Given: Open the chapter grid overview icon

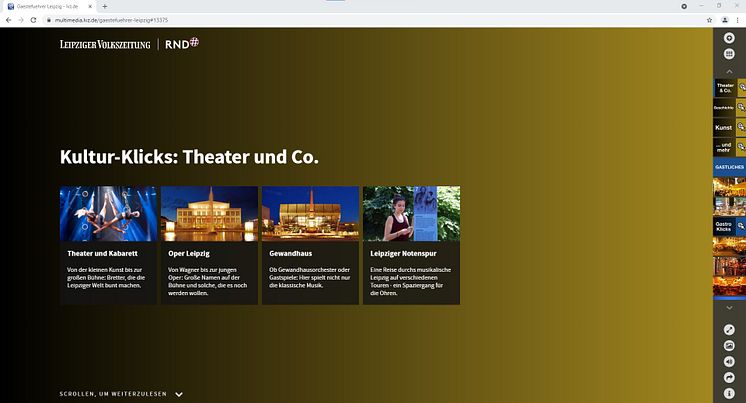Looking at the screenshot, I should 729,54.
